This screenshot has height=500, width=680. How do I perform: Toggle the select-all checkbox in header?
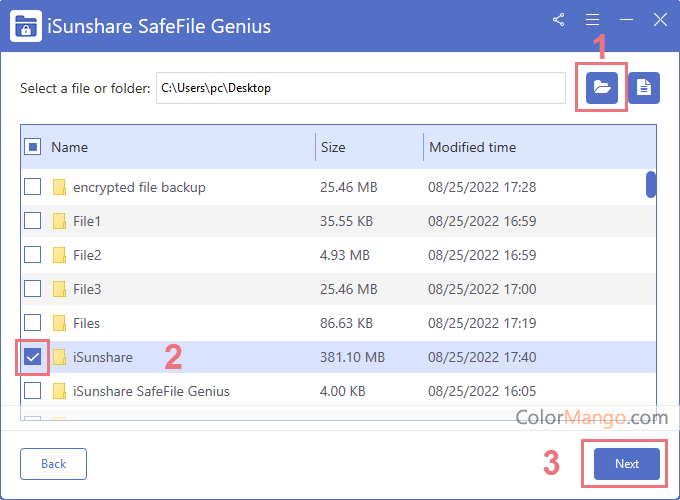point(33,147)
